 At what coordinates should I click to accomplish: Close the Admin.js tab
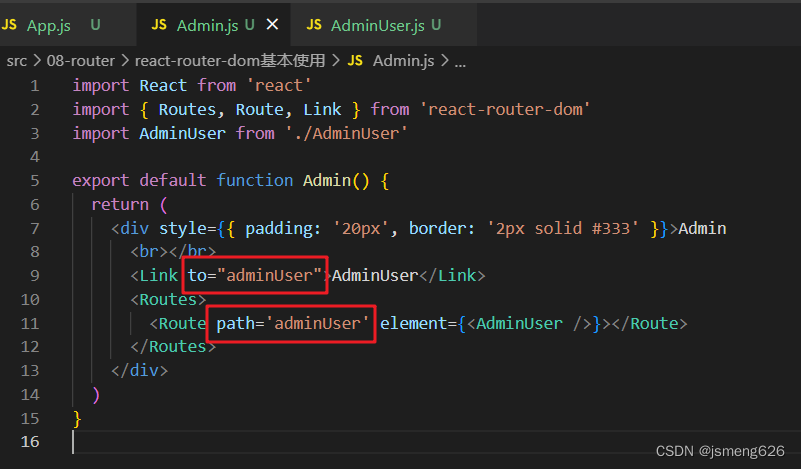click(273, 25)
